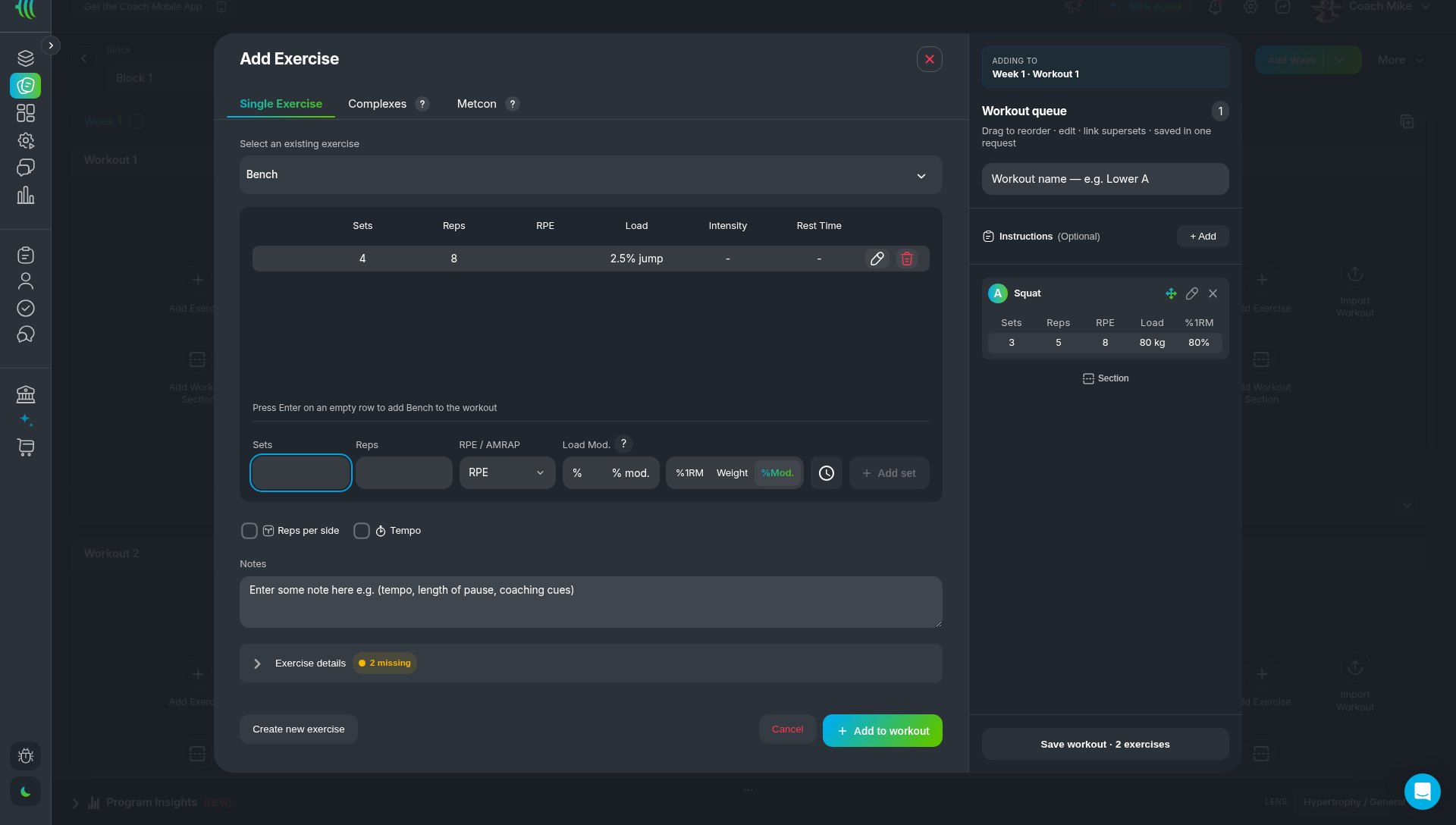Edit the 4x8 Bench set row
1456x825 pixels.
[877, 259]
